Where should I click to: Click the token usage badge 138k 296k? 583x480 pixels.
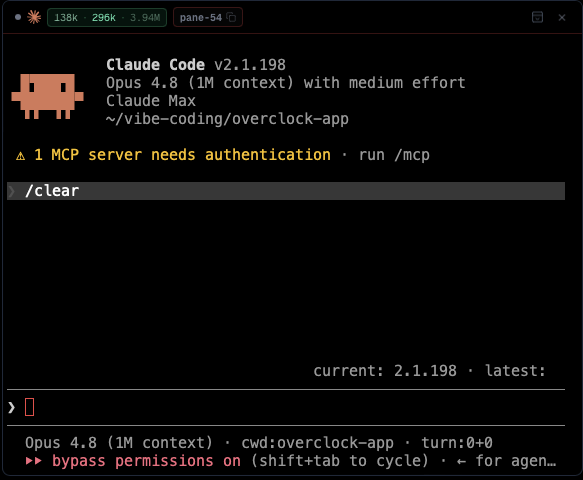pos(107,17)
